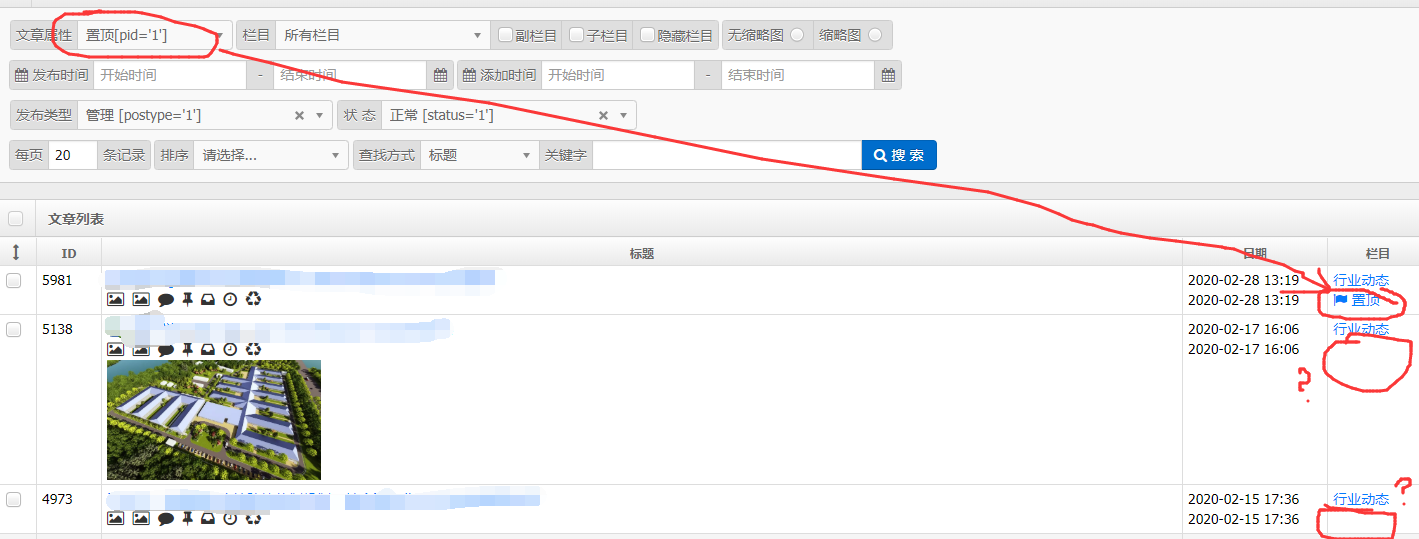Click the first picture icon in row 5981
1419x539 pixels.
click(116, 299)
